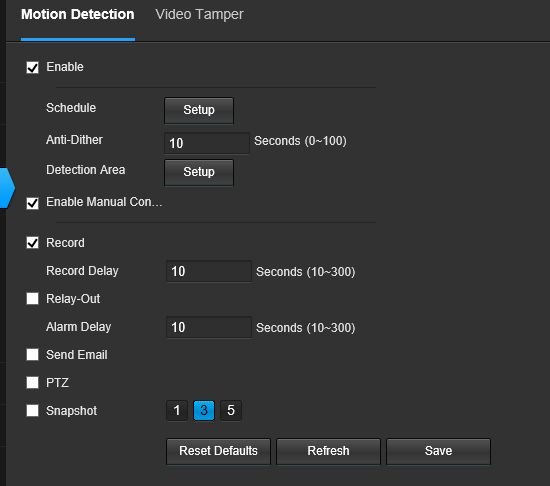Click the blue sidebar arrow marker
550x486 pixels.
(7, 188)
